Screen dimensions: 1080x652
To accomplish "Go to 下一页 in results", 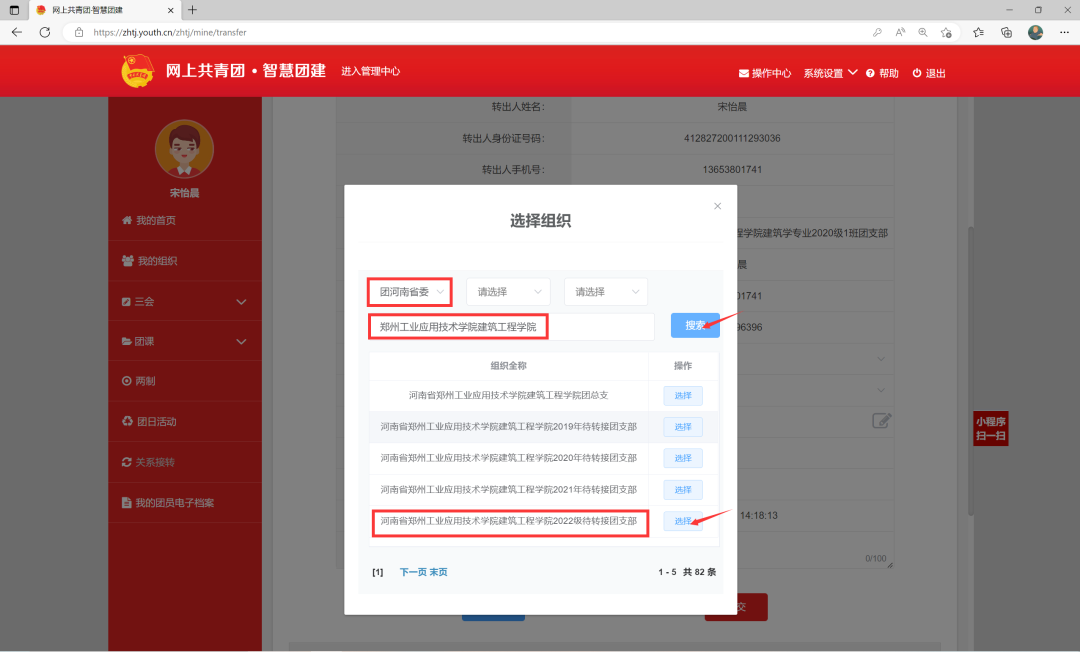I will (x=413, y=572).
